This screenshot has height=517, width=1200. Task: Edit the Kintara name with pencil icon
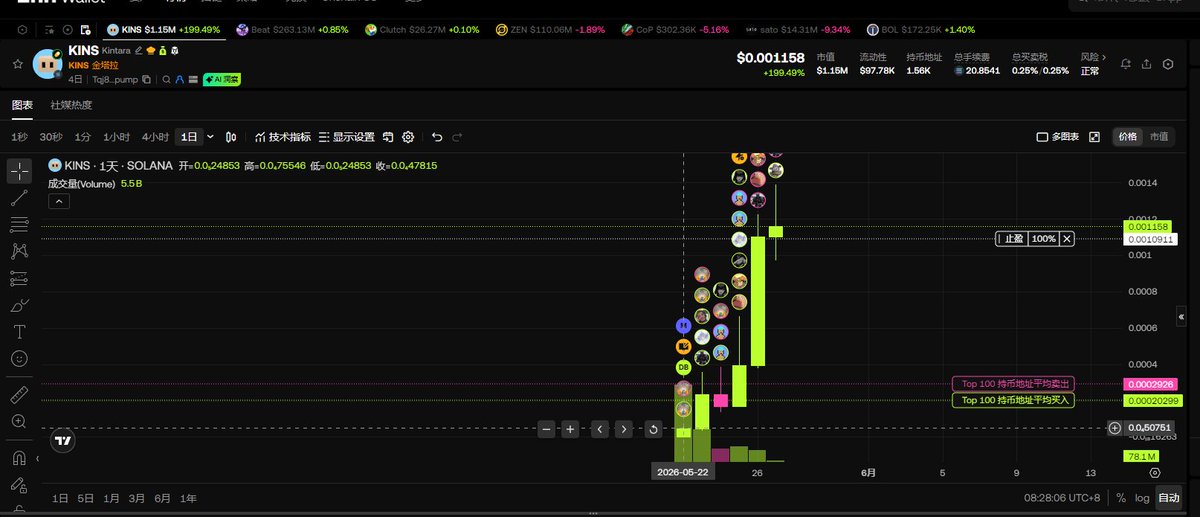pyautogui.click(x=139, y=50)
